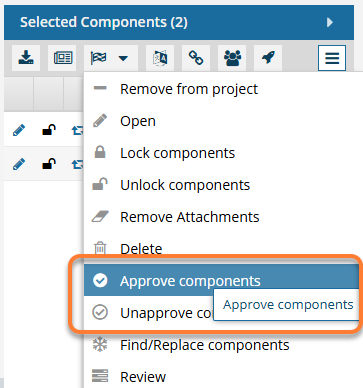Toggle the open padlock on the first row
The image size is (363, 388).
49,130
